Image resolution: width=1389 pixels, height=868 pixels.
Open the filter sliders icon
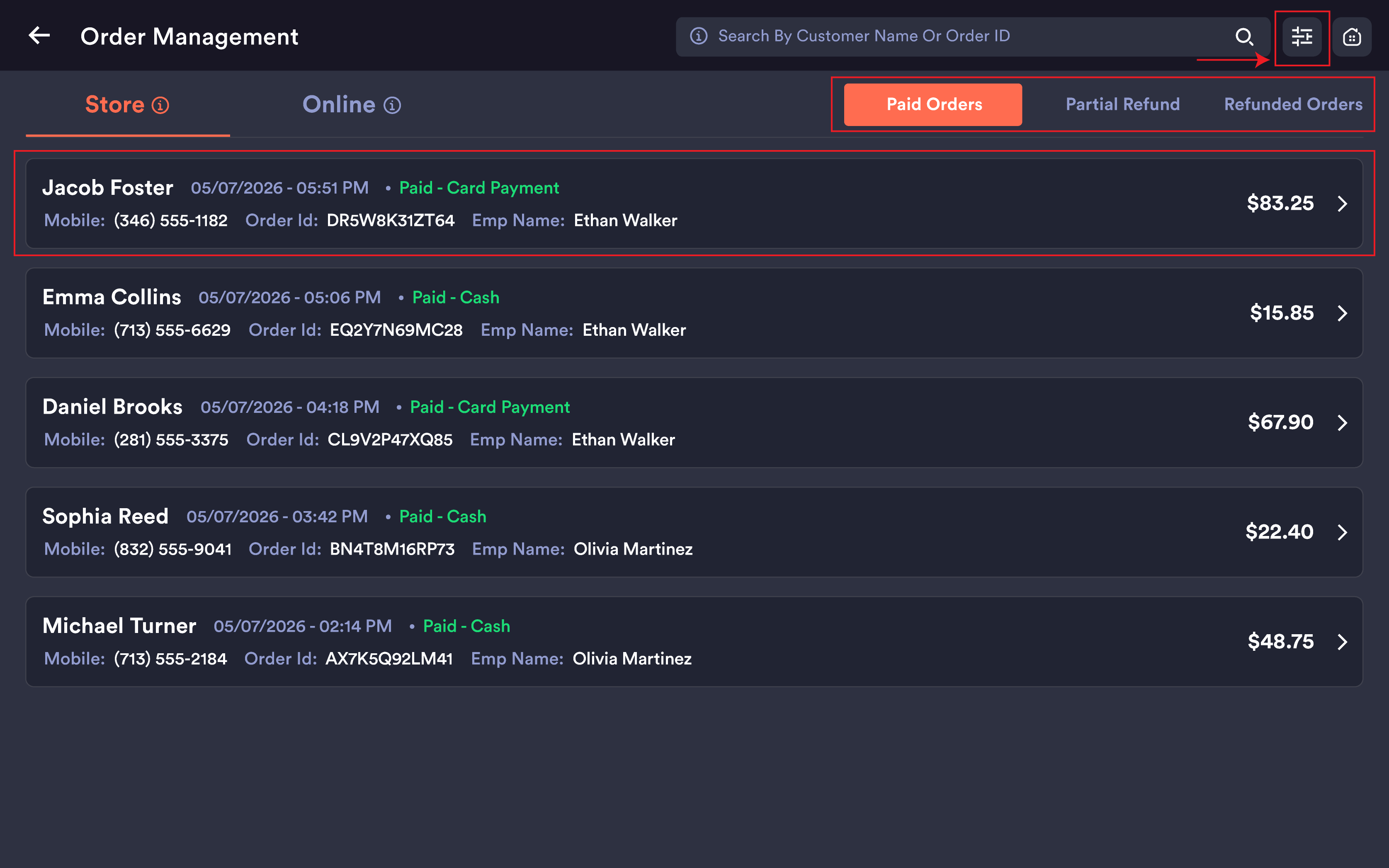click(x=1302, y=37)
